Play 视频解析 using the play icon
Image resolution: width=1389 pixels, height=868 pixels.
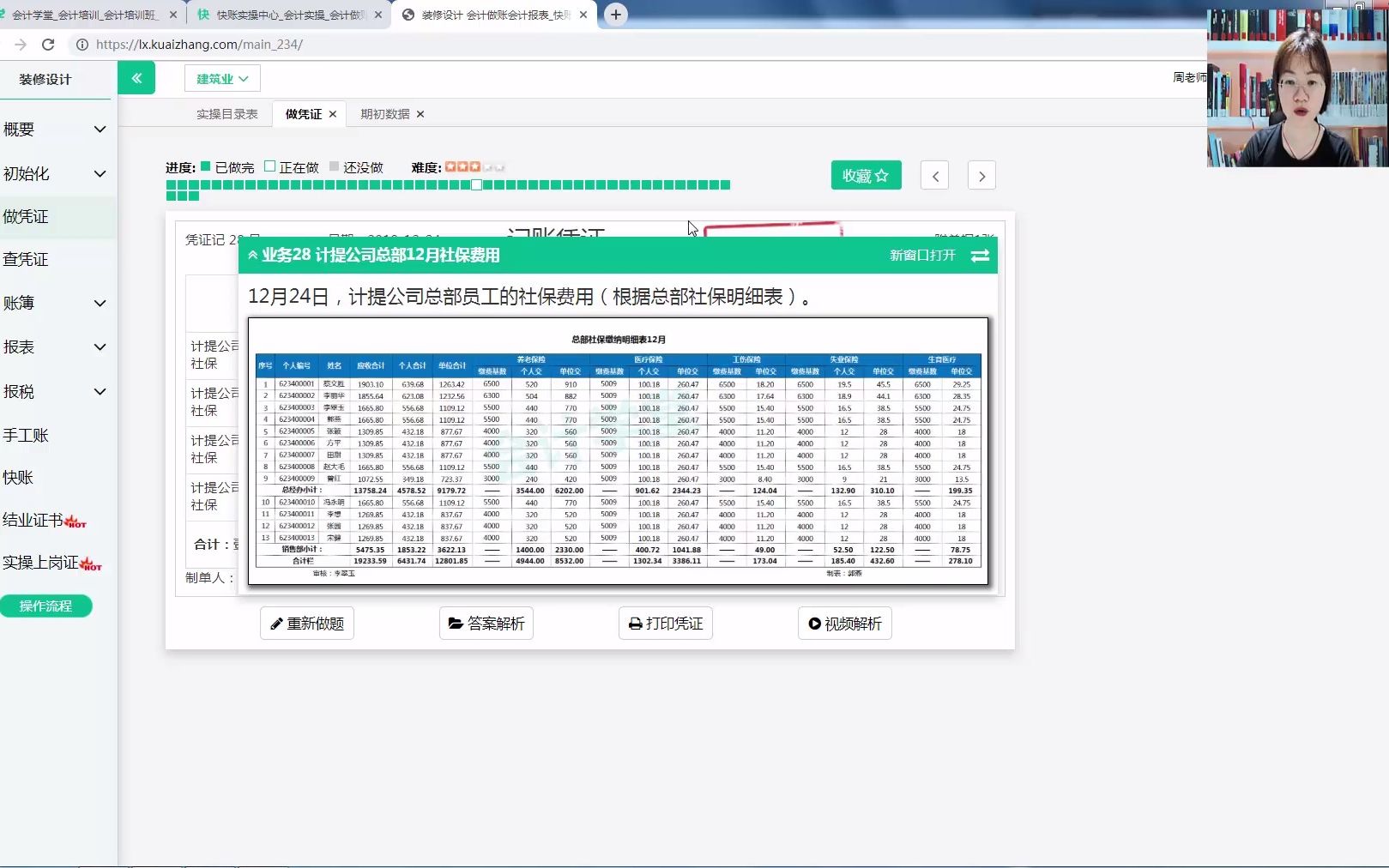pos(844,623)
